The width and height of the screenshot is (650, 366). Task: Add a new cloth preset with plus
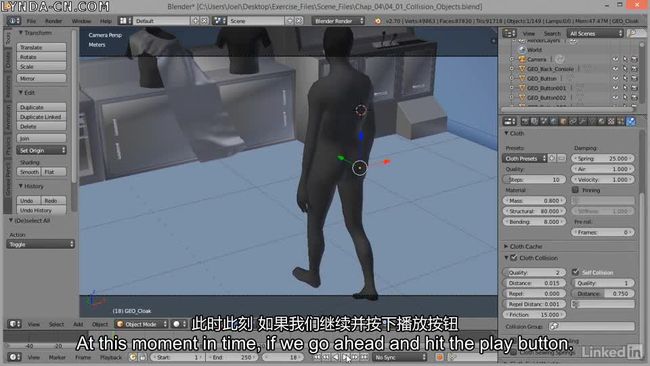(552, 158)
